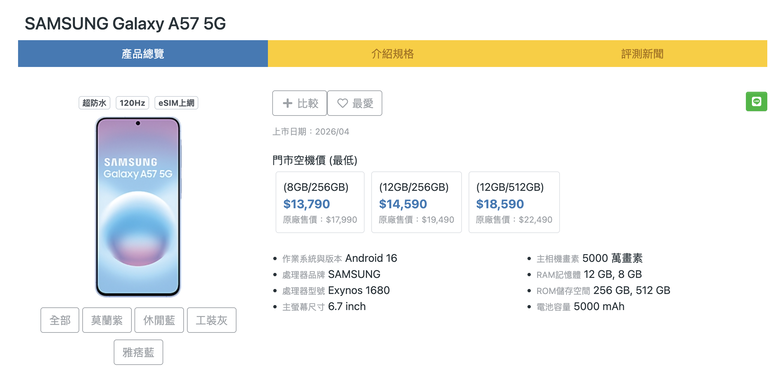Image resolution: width=780 pixels, height=375 pixels.
Task: Click the 上市日期：2026/04 text
Action: (311, 132)
